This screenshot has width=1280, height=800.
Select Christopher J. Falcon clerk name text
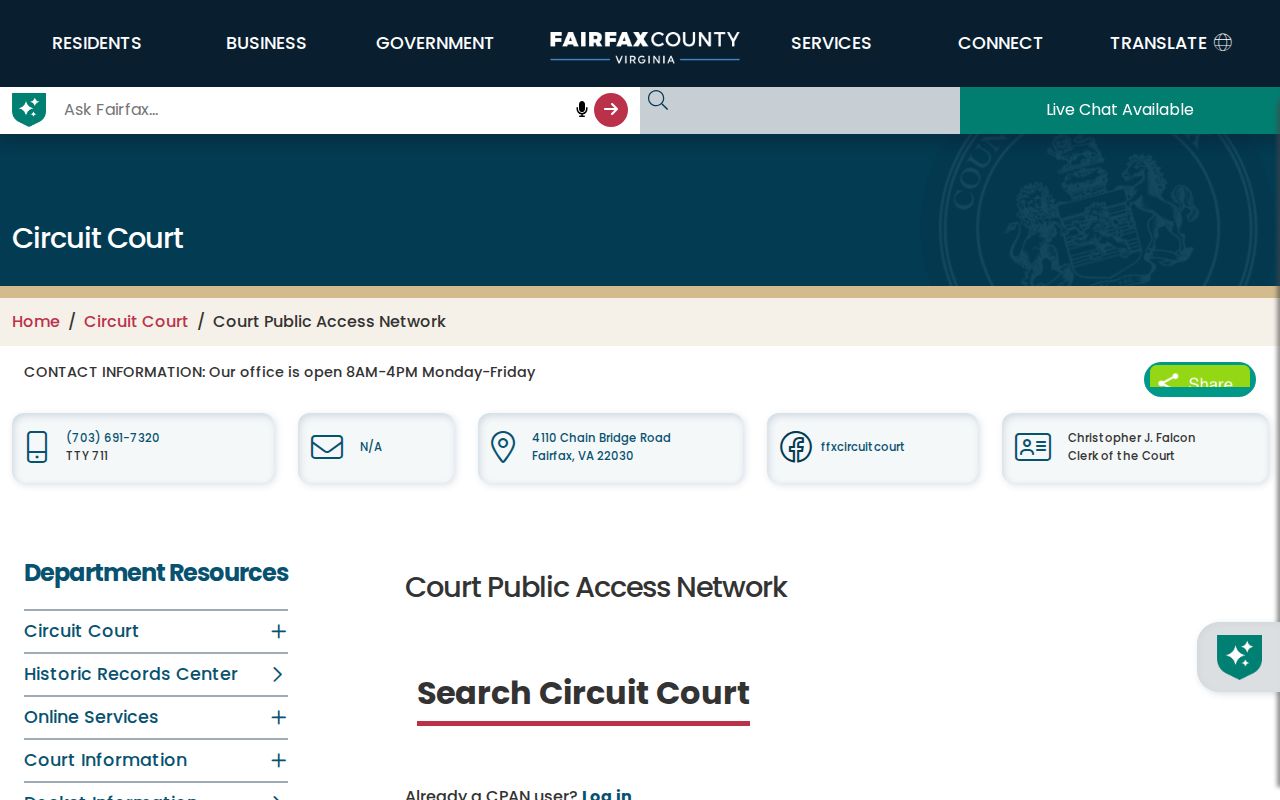click(1131, 438)
